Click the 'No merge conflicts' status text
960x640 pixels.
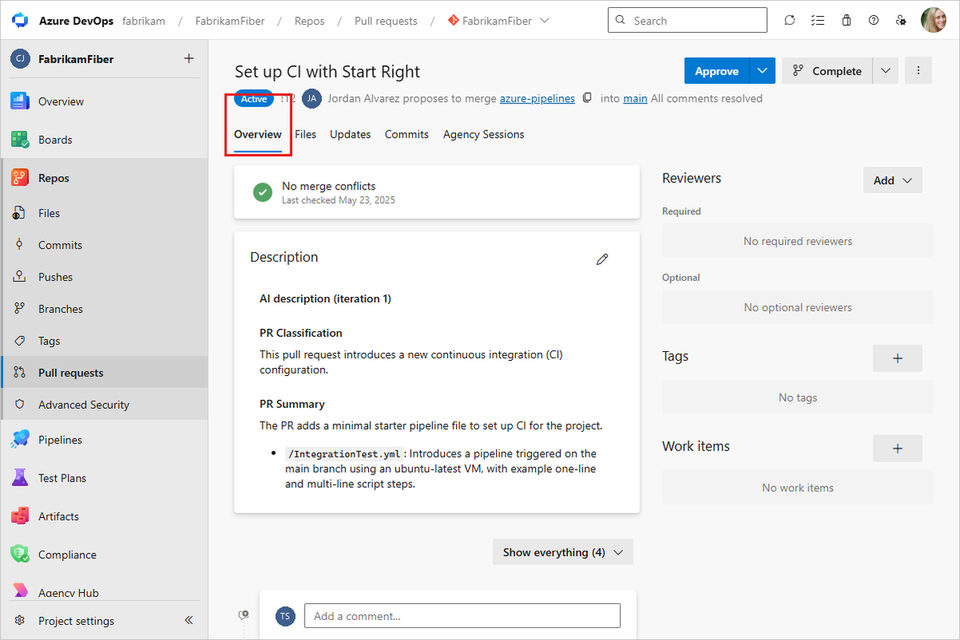point(329,186)
